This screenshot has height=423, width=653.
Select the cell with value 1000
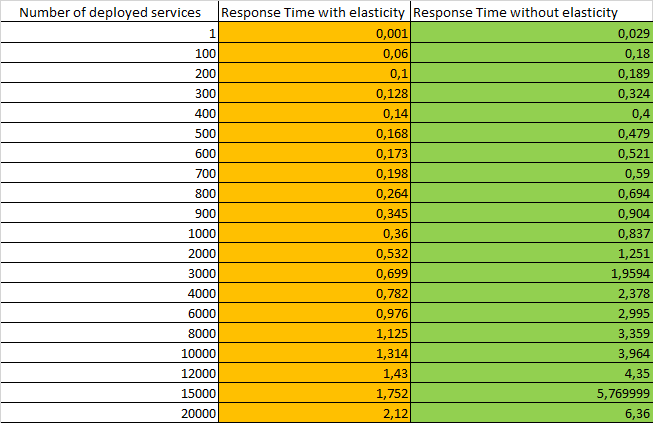coord(110,232)
